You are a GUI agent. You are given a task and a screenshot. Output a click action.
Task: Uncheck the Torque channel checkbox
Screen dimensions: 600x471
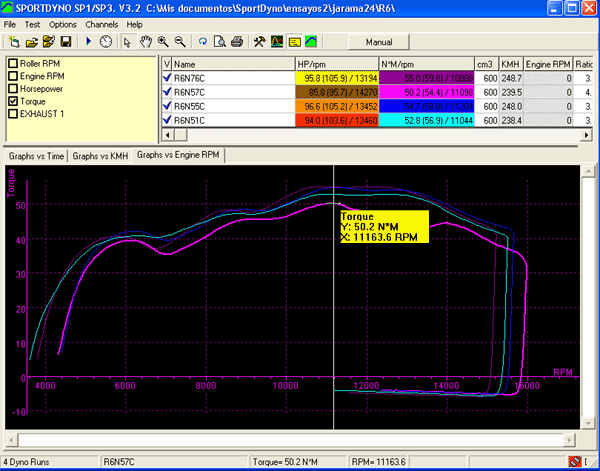[x=13, y=101]
